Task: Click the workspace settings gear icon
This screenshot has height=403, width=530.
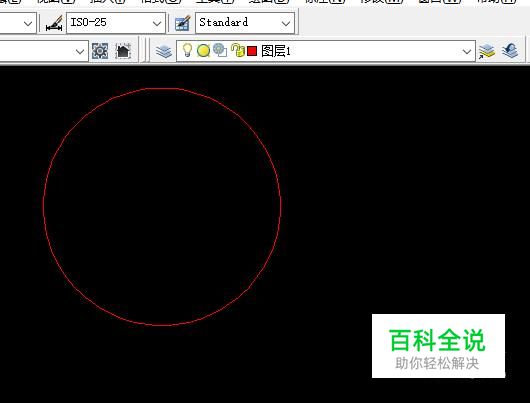Action: click(x=100, y=51)
